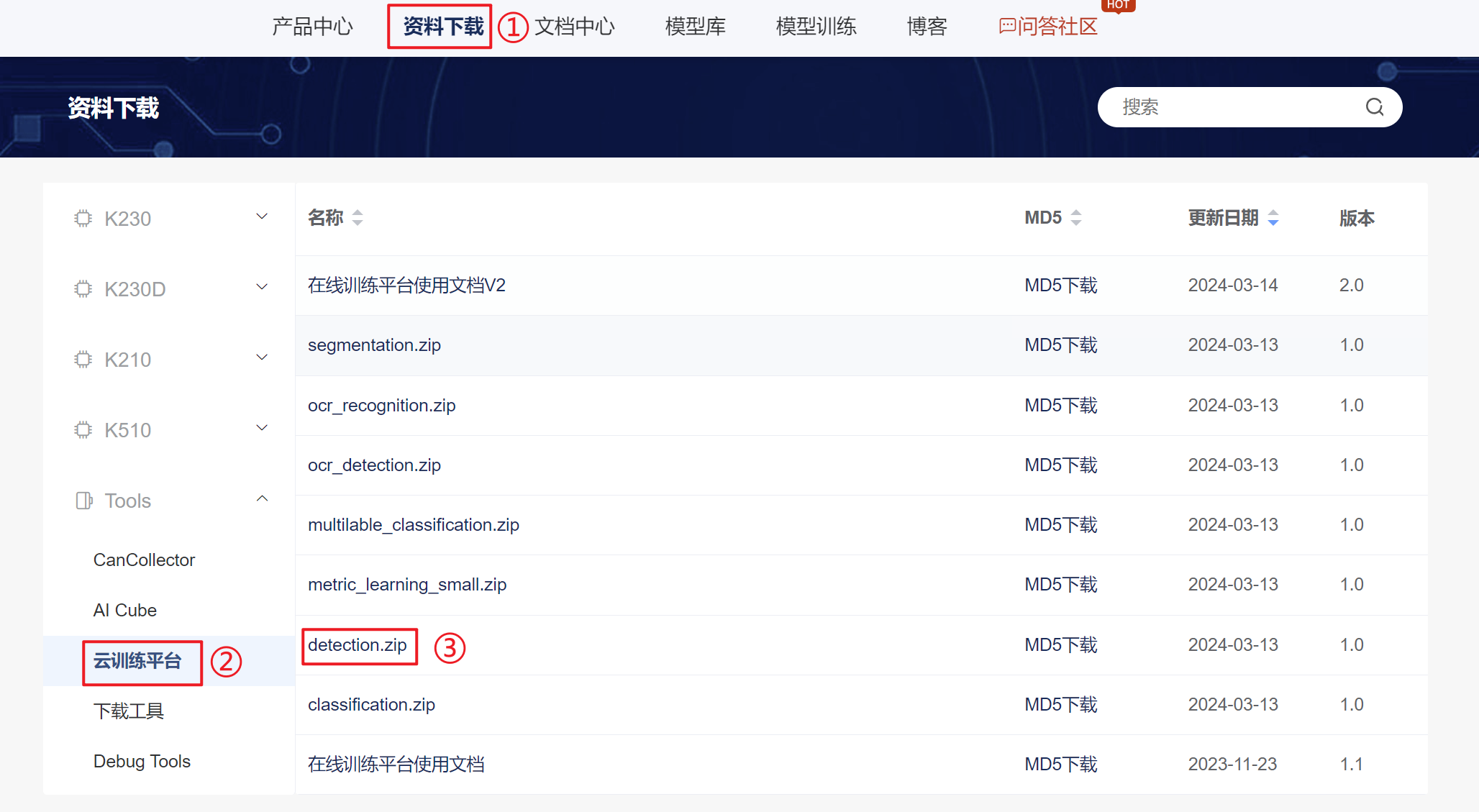
Task: Expand the K210 chevron
Action: [263, 357]
